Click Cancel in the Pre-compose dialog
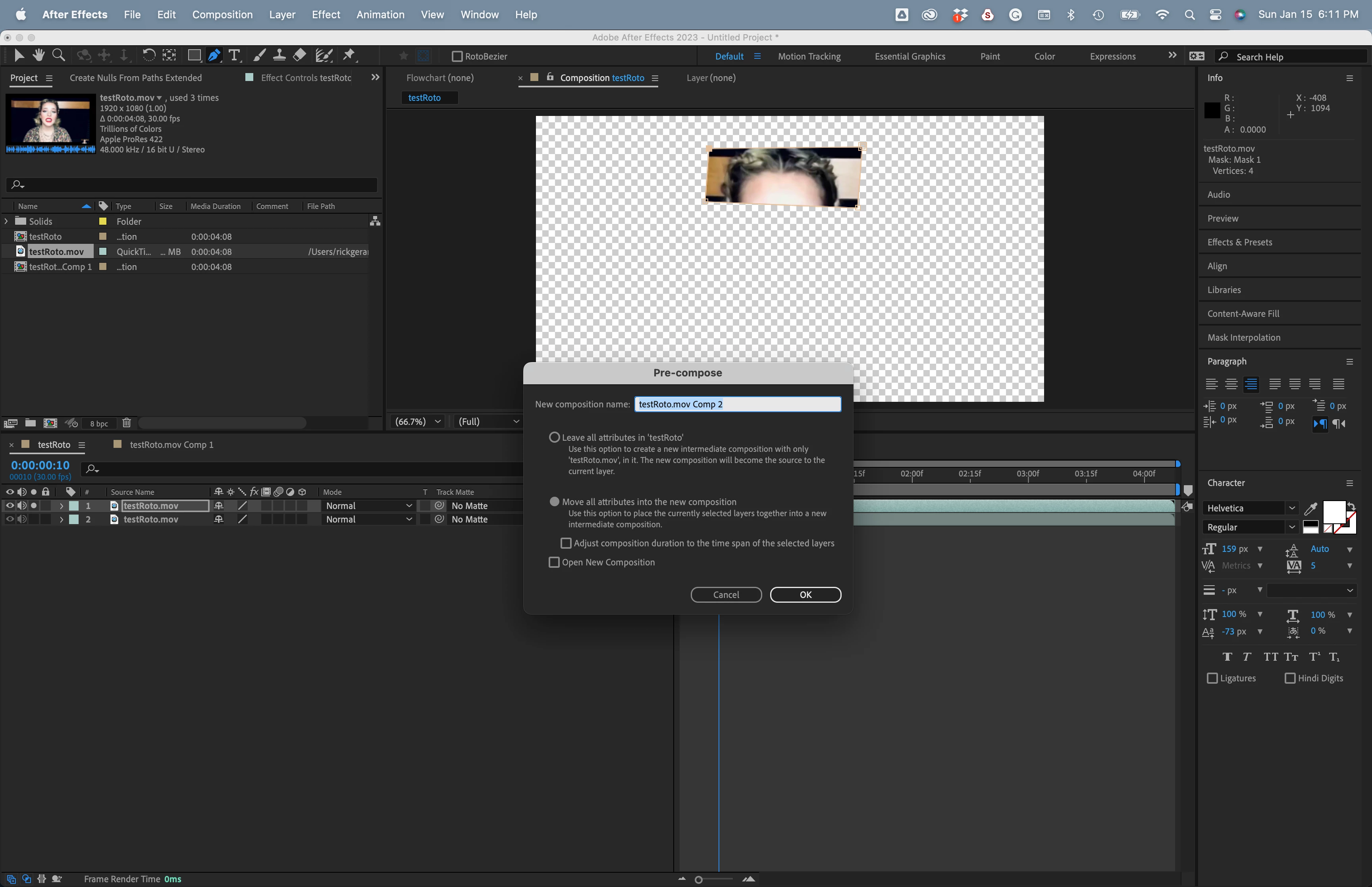The image size is (1372, 887). click(x=725, y=595)
